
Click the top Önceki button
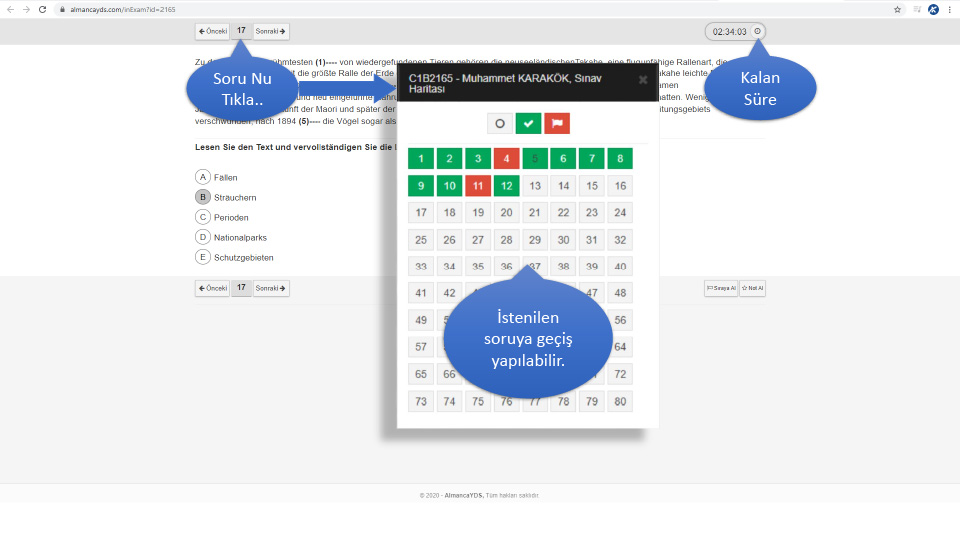[212, 31]
